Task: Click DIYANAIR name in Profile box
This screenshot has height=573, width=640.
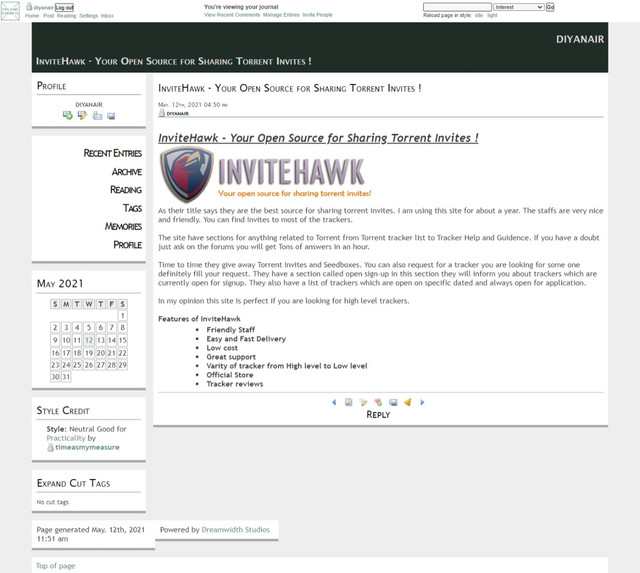Action: [89, 104]
